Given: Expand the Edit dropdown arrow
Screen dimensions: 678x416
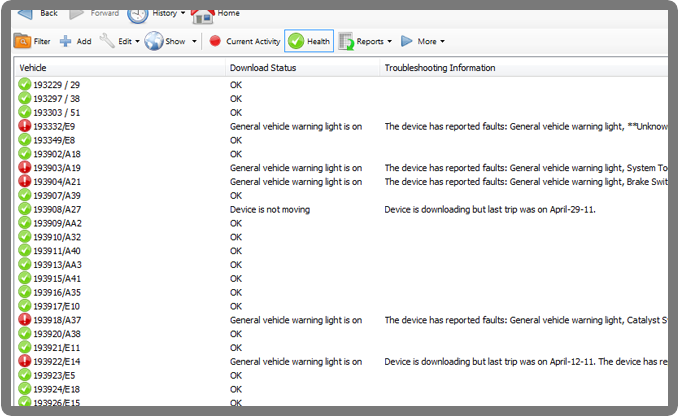Looking at the screenshot, I should click(136, 42).
